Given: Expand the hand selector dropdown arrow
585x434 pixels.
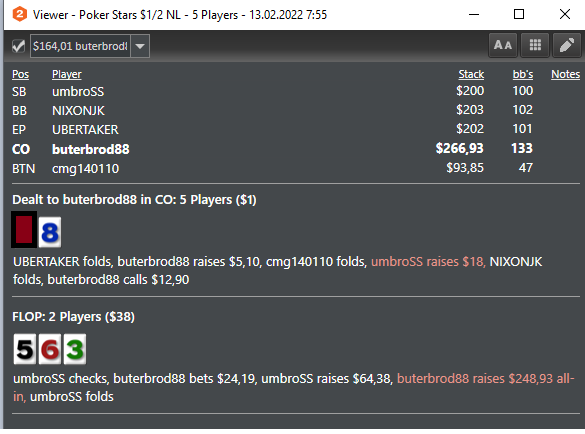Looking at the screenshot, I should tap(140, 46).
